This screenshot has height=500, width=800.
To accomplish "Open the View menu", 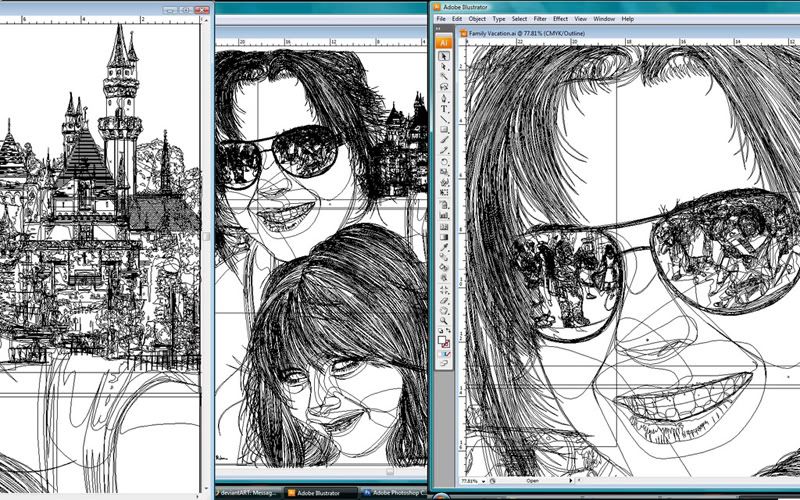I will pyautogui.click(x=581, y=19).
